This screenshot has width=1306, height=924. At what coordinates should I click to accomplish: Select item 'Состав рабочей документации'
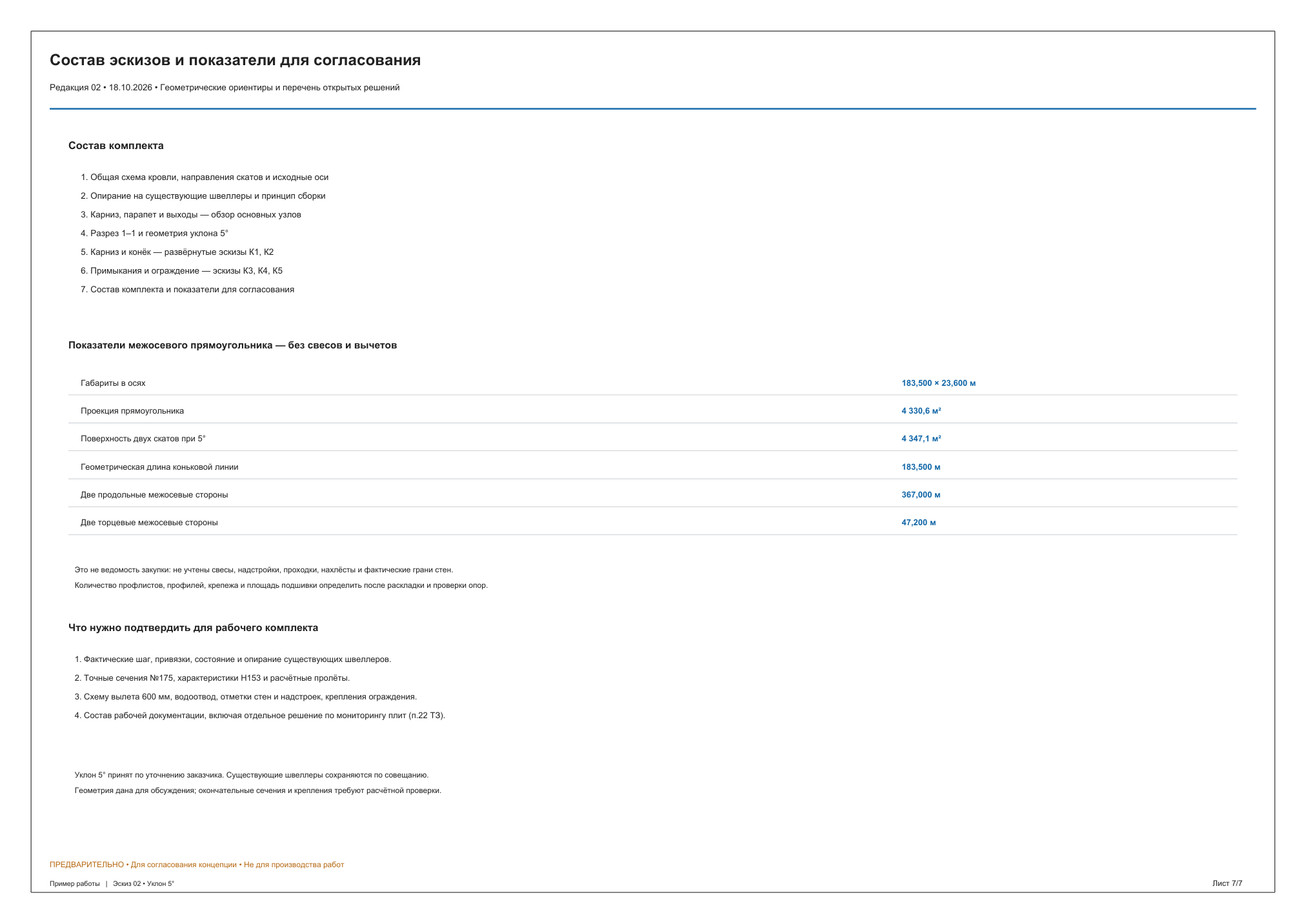coord(260,716)
